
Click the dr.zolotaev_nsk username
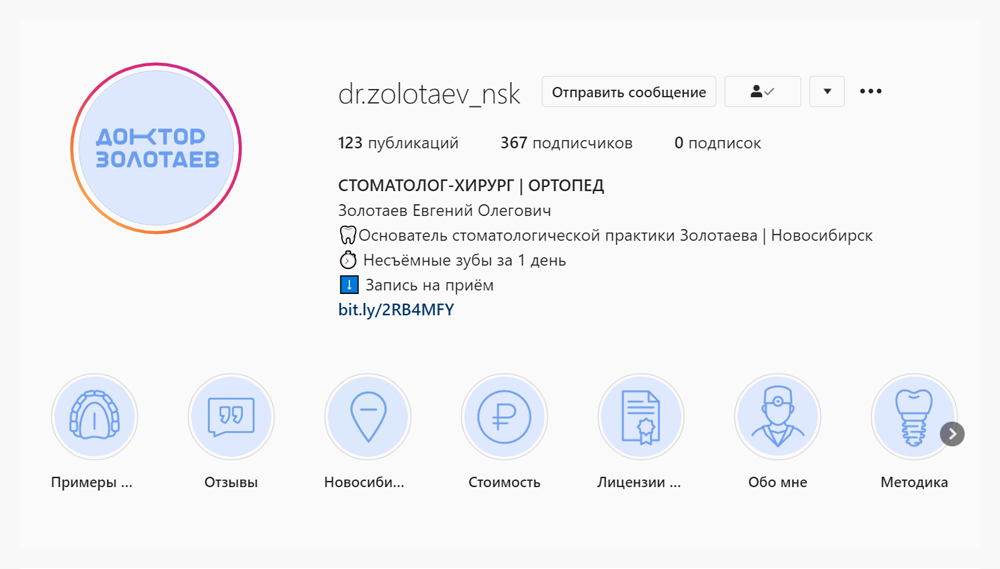point(429,94)
